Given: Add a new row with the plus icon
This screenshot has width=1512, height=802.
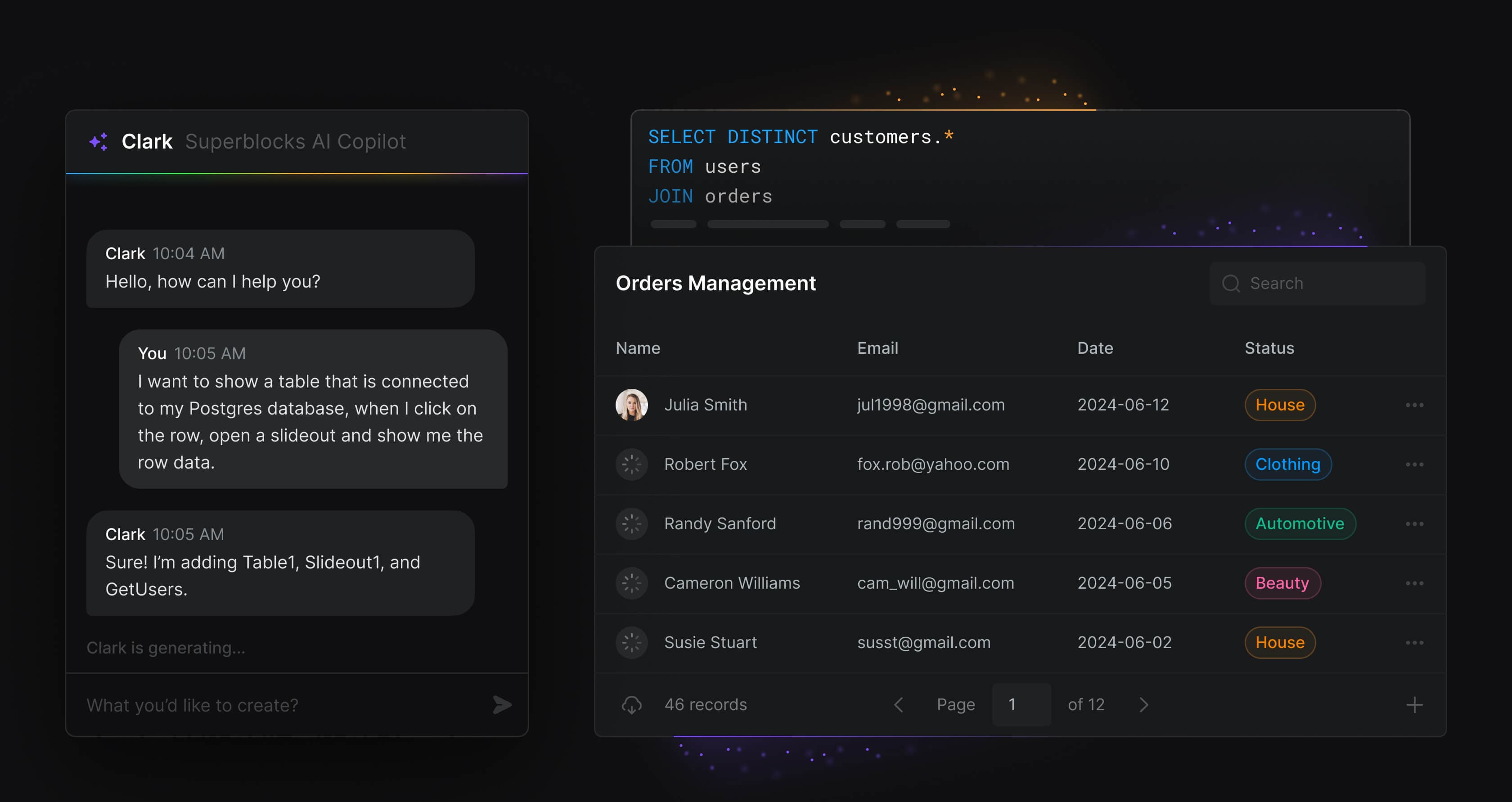Looking at the screenshot, I should (1414, 704).
